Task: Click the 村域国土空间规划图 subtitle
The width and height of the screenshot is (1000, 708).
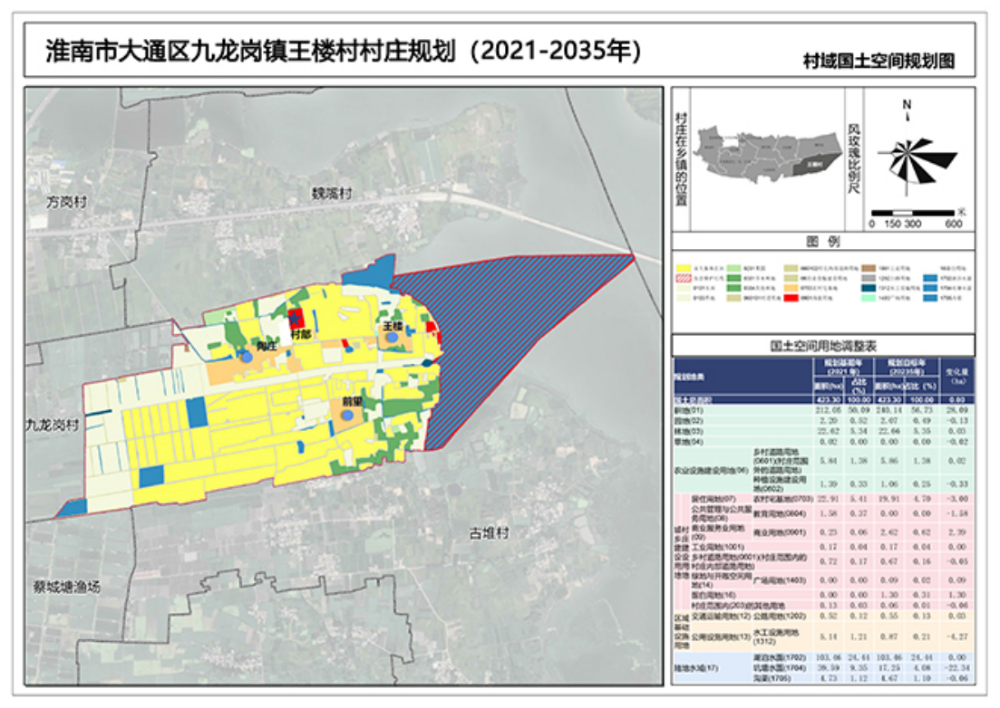Action: [878, 61]
